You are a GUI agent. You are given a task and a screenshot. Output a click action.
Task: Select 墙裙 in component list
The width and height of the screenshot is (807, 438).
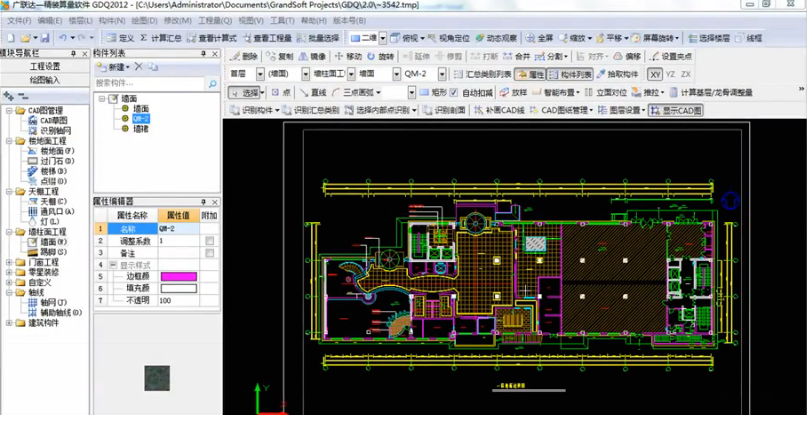coord(141,129)
